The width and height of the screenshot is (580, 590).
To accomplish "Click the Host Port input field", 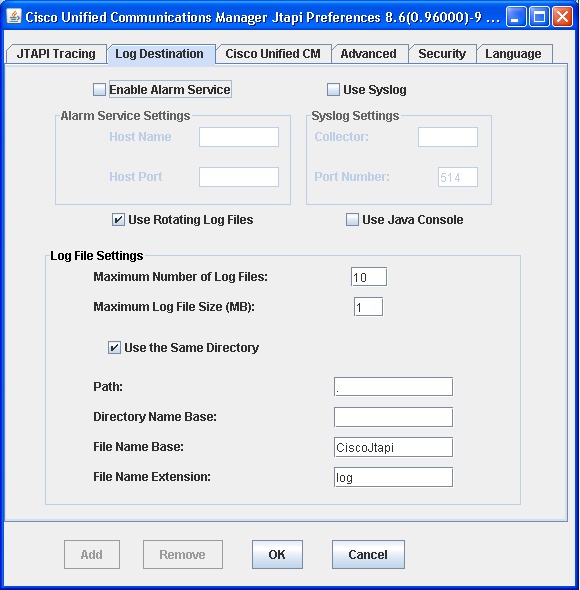I will [239, 177].
